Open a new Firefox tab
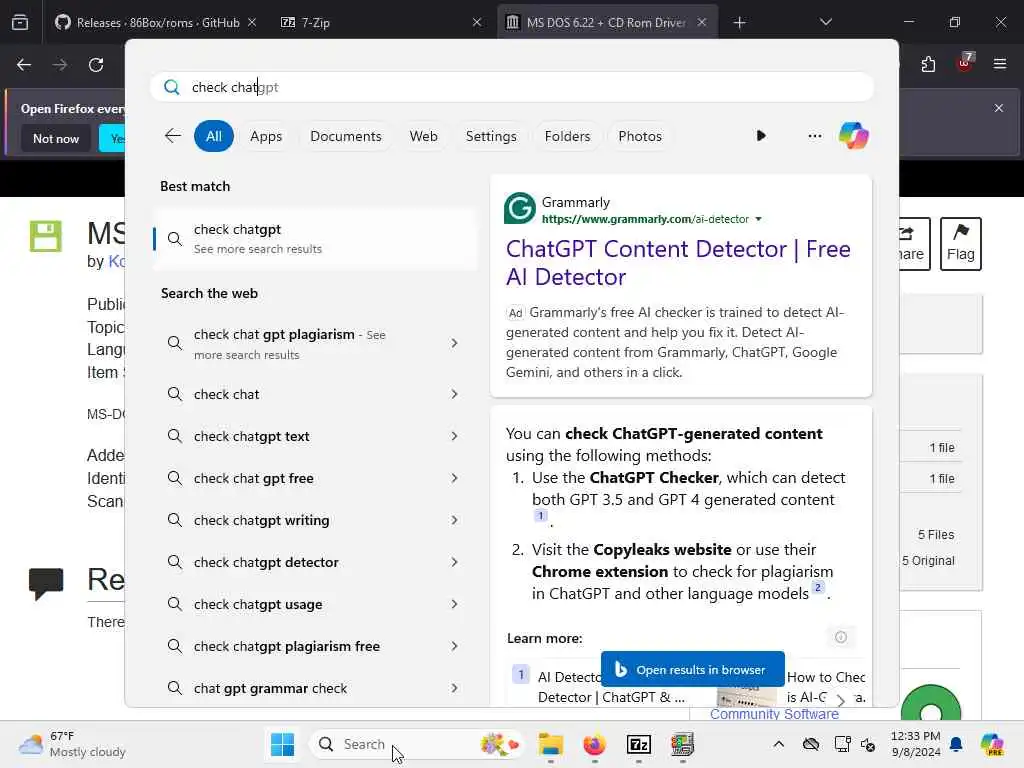The height and width of the screenshot is (768, 1024). [739, 23]
